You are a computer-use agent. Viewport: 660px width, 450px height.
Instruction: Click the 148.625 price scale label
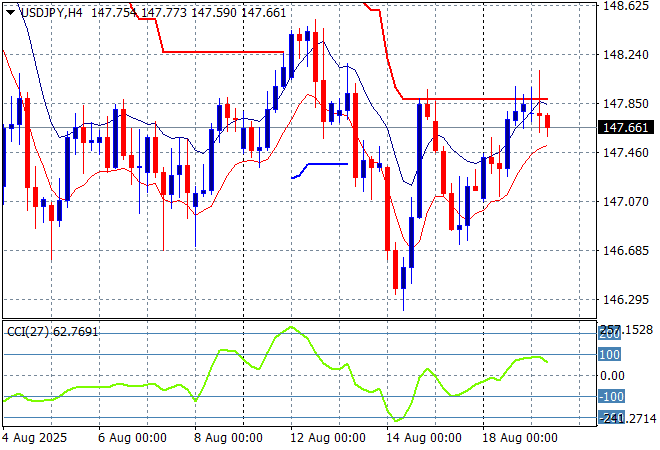pos(626,6)
